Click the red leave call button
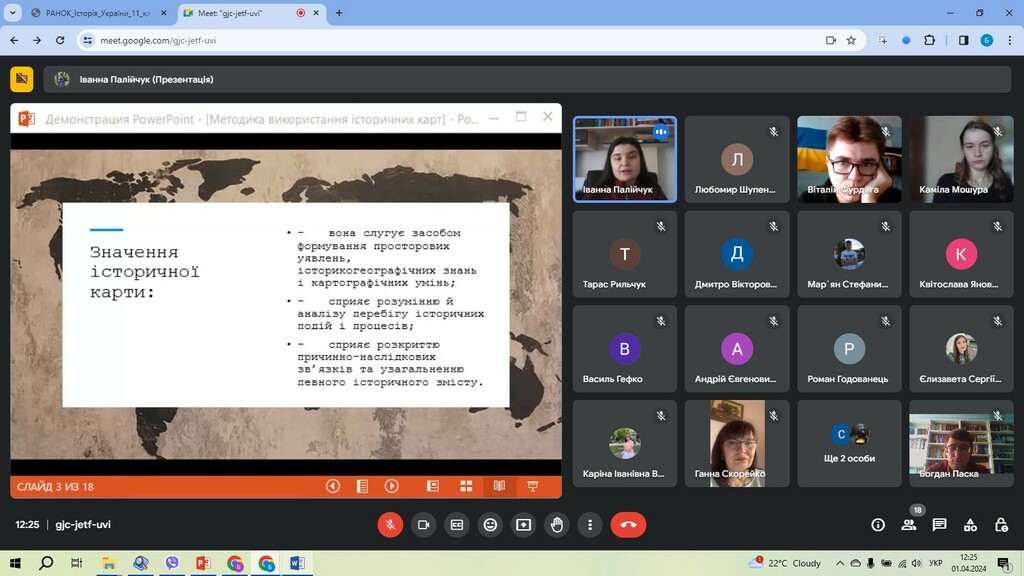The height and width of the screenshot is (576, 1024). [628, 524]
